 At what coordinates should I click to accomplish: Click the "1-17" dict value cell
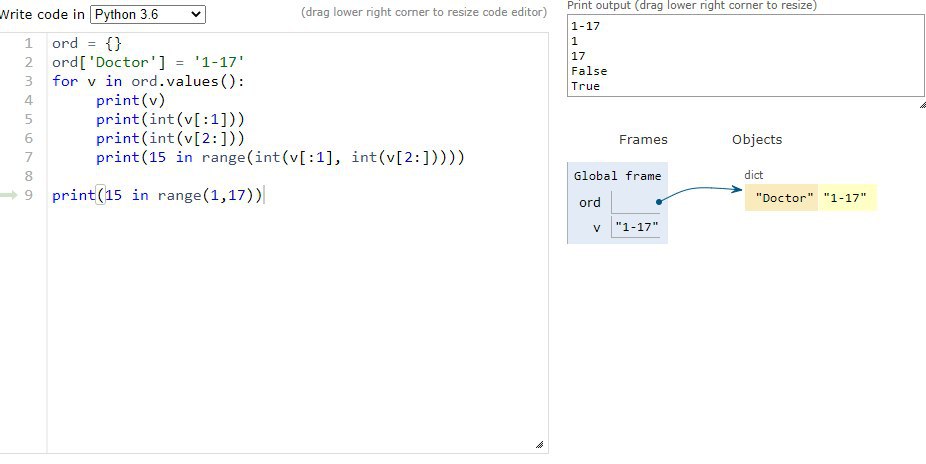845,198
